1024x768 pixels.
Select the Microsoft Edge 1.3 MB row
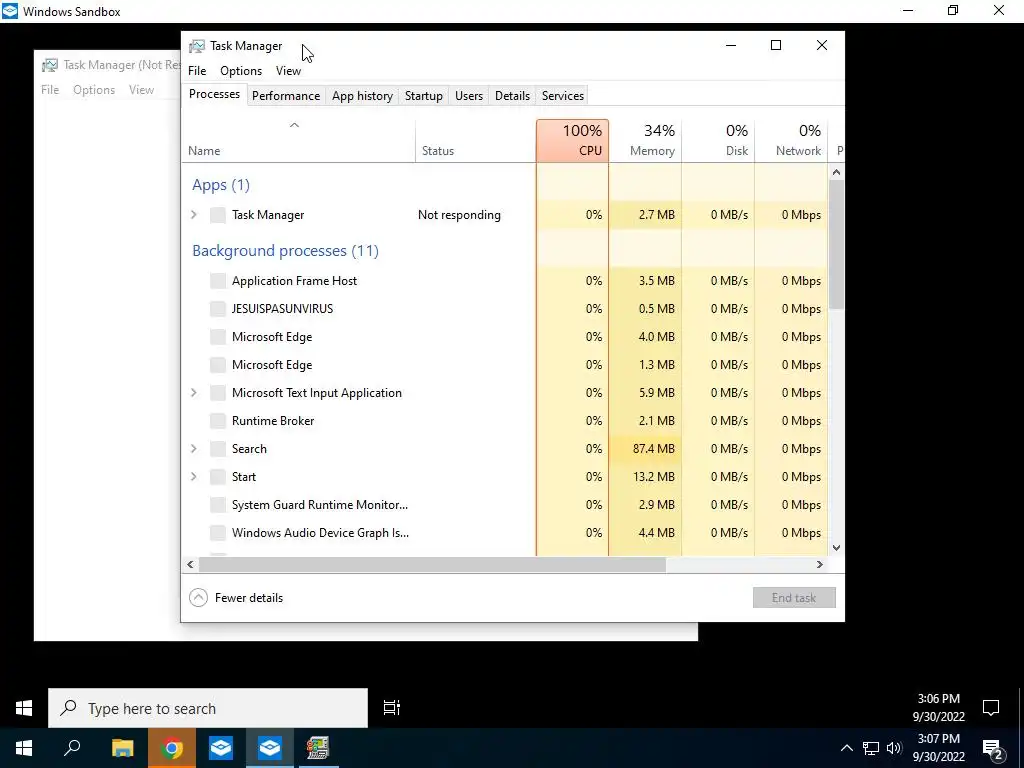[504, 365]
